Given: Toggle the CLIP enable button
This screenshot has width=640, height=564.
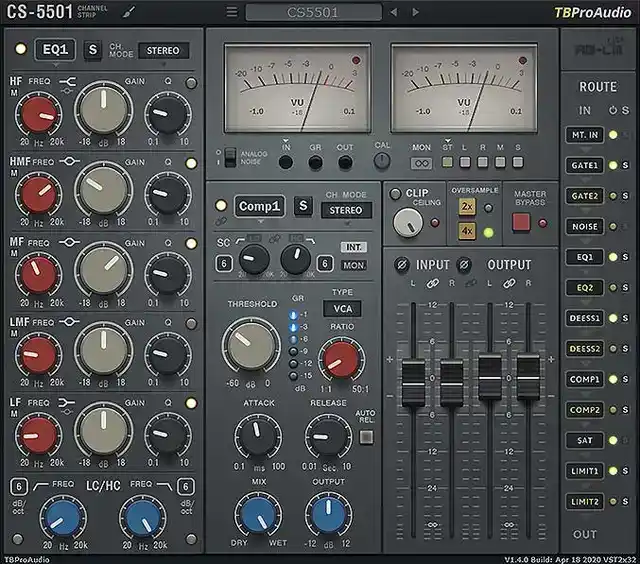Looking at the screenshot, I should [x=395, y=194].
